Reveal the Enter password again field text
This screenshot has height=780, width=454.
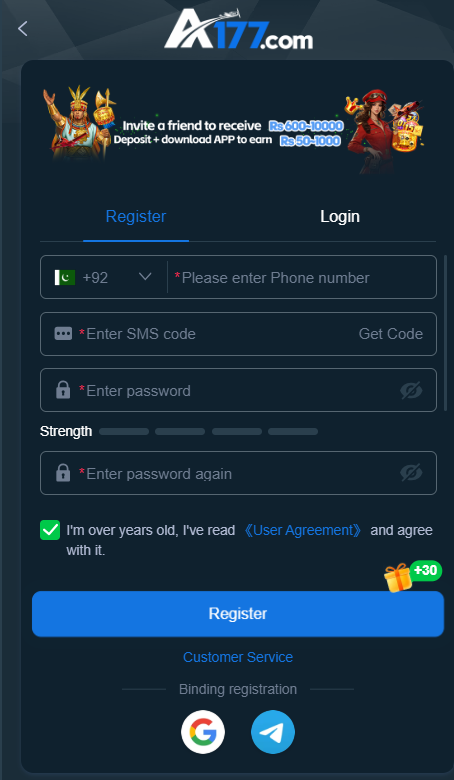point(411,473)
